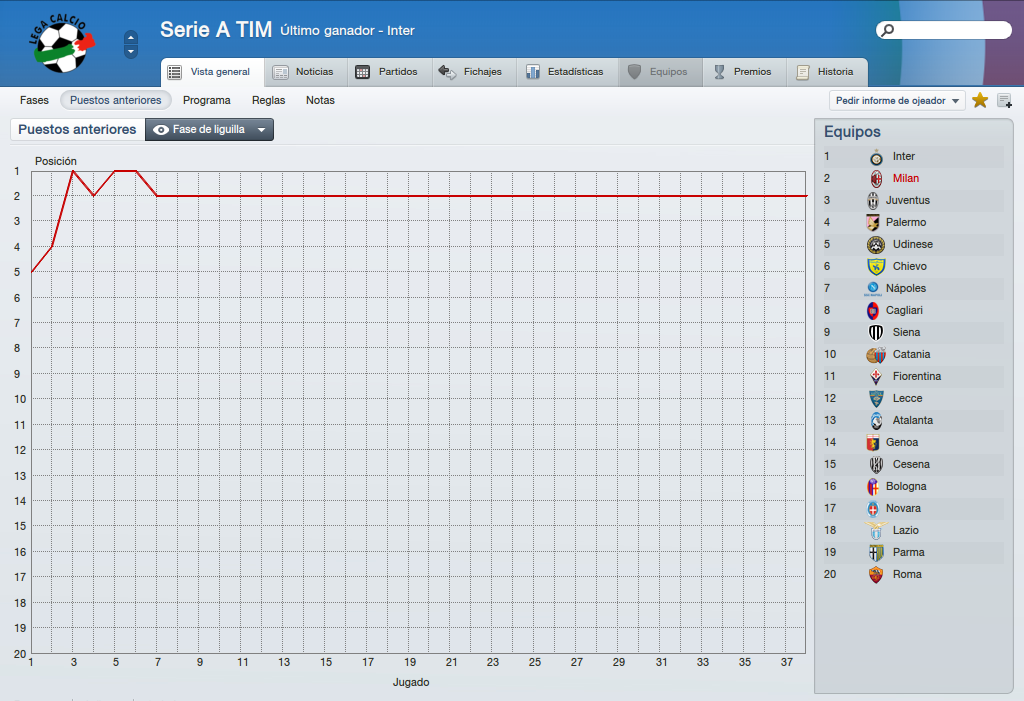Open the Fichajes tab
This screenshot has width=1024, height=701.
tap(474, 72)
